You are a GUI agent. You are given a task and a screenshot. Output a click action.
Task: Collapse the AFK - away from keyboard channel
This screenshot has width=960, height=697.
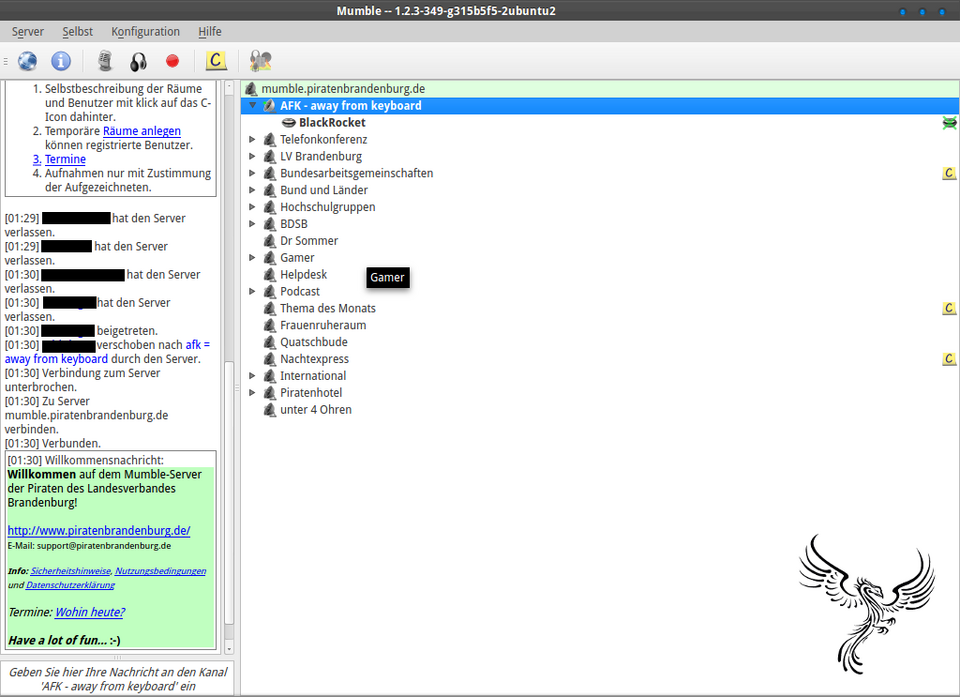click(253, 105)
